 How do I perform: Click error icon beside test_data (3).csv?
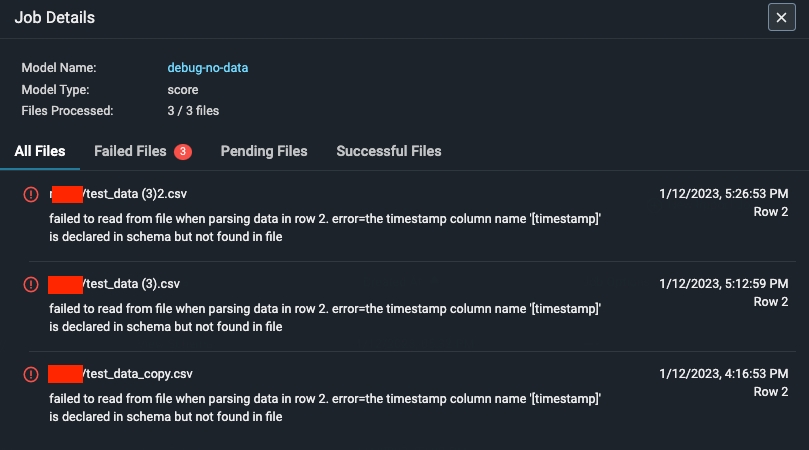[x=31, y=284]
